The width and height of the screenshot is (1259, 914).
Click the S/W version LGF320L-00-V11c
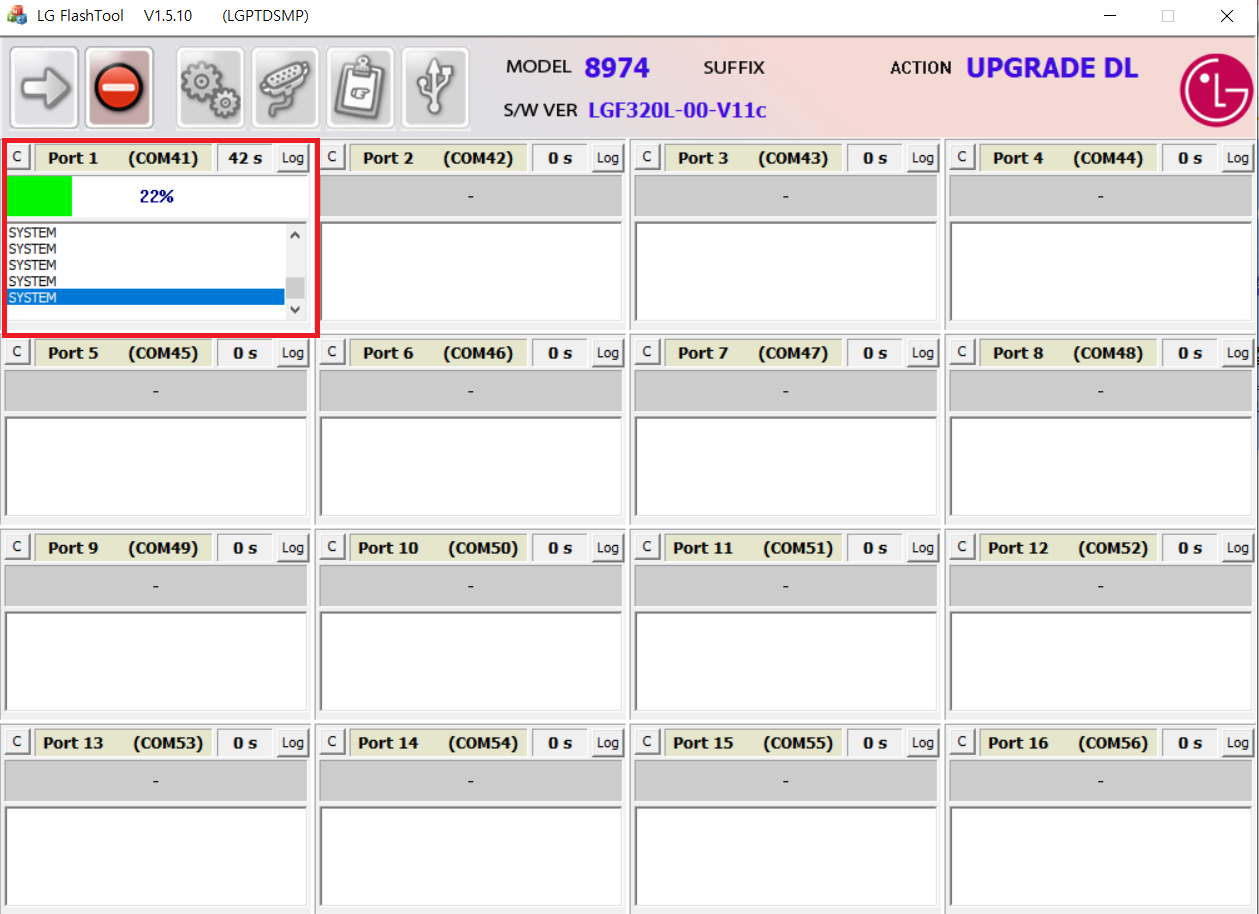tap(677, 110)
